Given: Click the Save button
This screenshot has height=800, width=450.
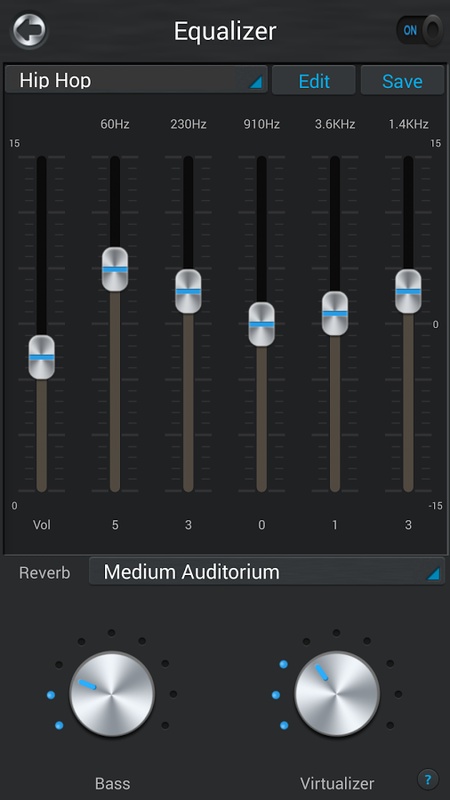Looking at the screenshot, I should tap(403, 81).
